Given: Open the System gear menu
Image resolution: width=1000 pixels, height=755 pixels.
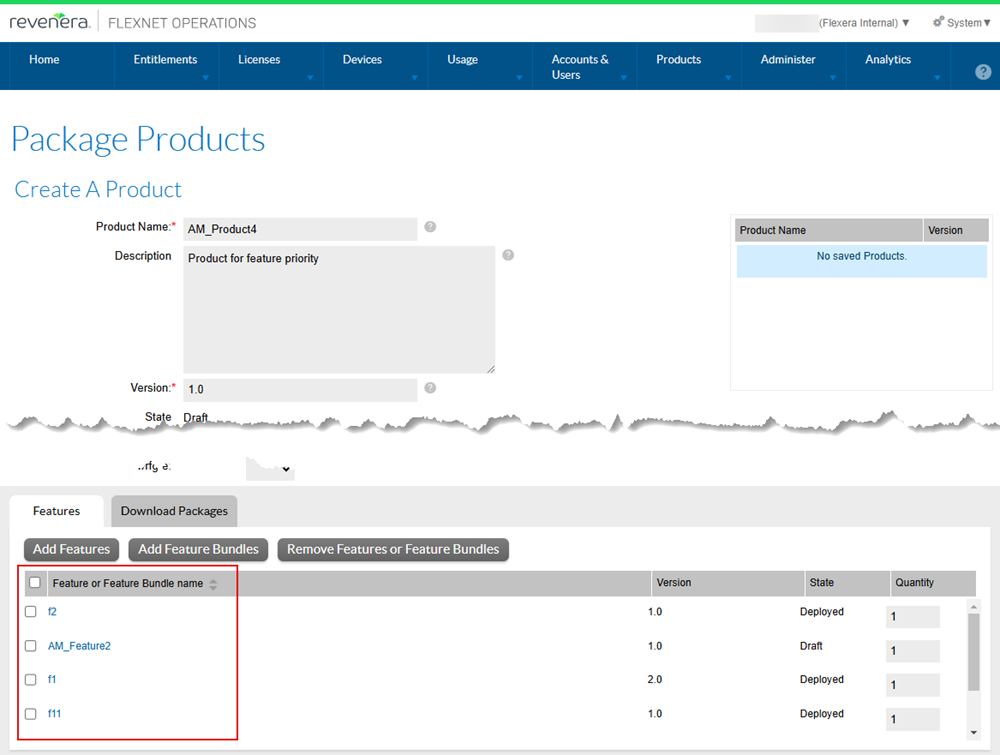Looking at the screenshot, I should click(x=961, y=22).
